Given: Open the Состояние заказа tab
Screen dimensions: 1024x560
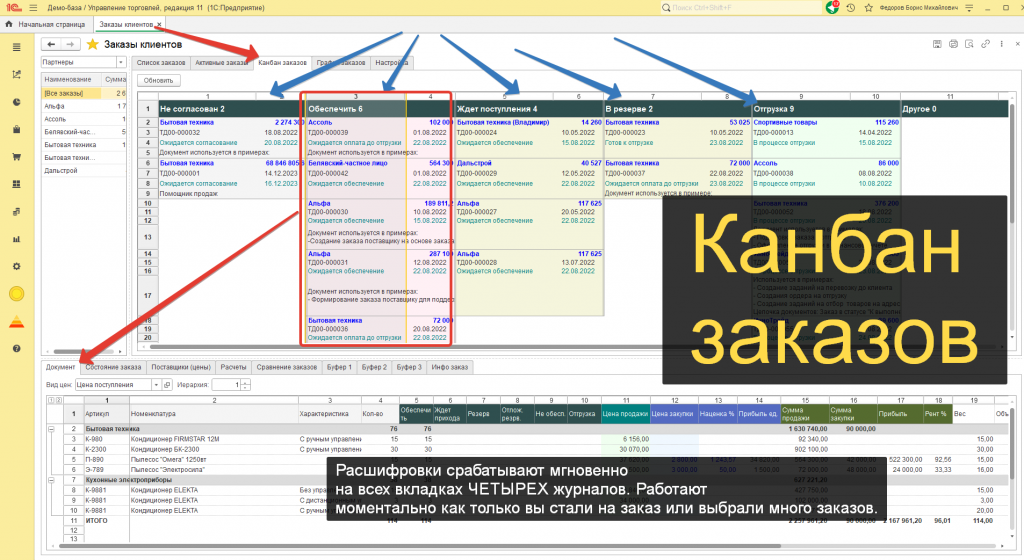Looking at the screenshot, I should 113,367.
